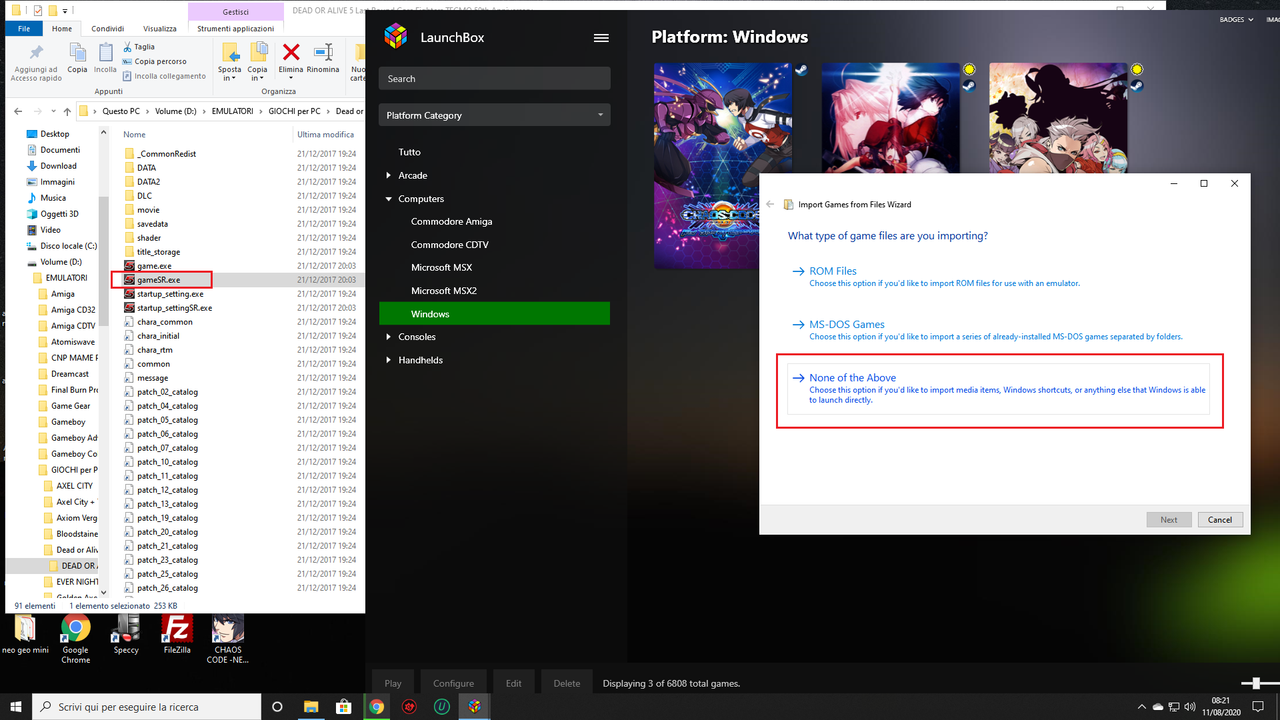The image size is (1280, 720).
Task: Open the LaunchBox hamburger menu
Action: (x=601, y=38)
